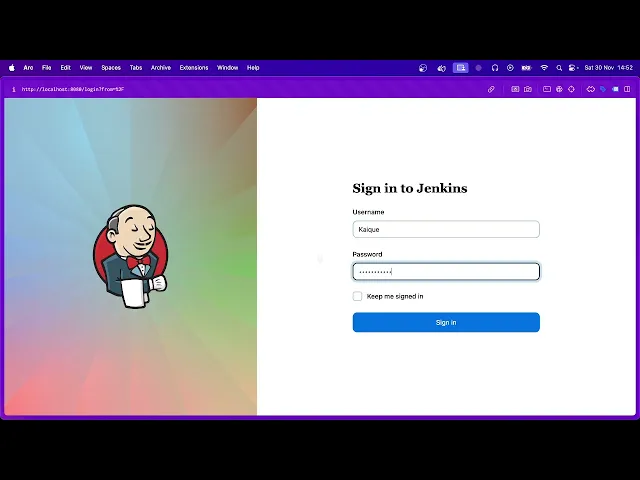This screenshot has height=480, width=640.
Task: Click the localhost URL in address bar
Action: coord(73,89)
